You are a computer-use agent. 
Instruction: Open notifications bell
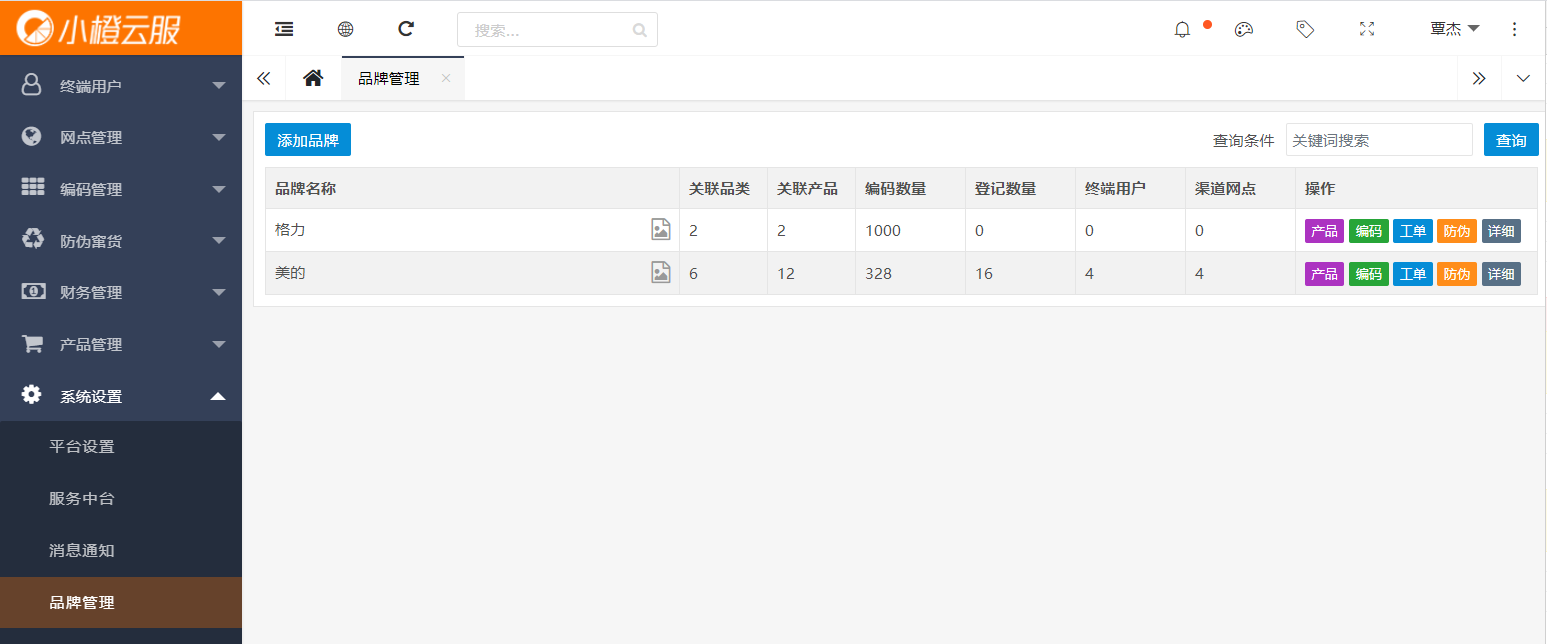point(1182,29)
